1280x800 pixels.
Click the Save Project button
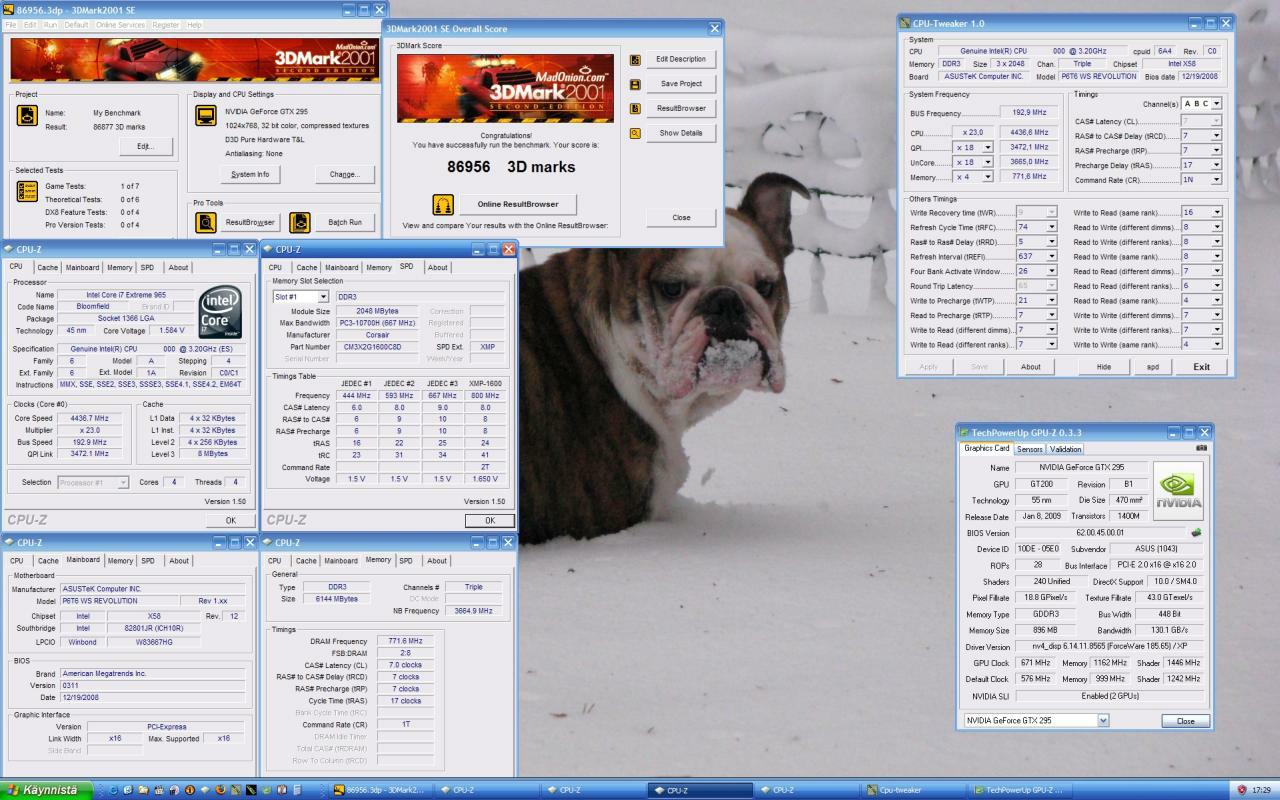click(x=681, y=84)
